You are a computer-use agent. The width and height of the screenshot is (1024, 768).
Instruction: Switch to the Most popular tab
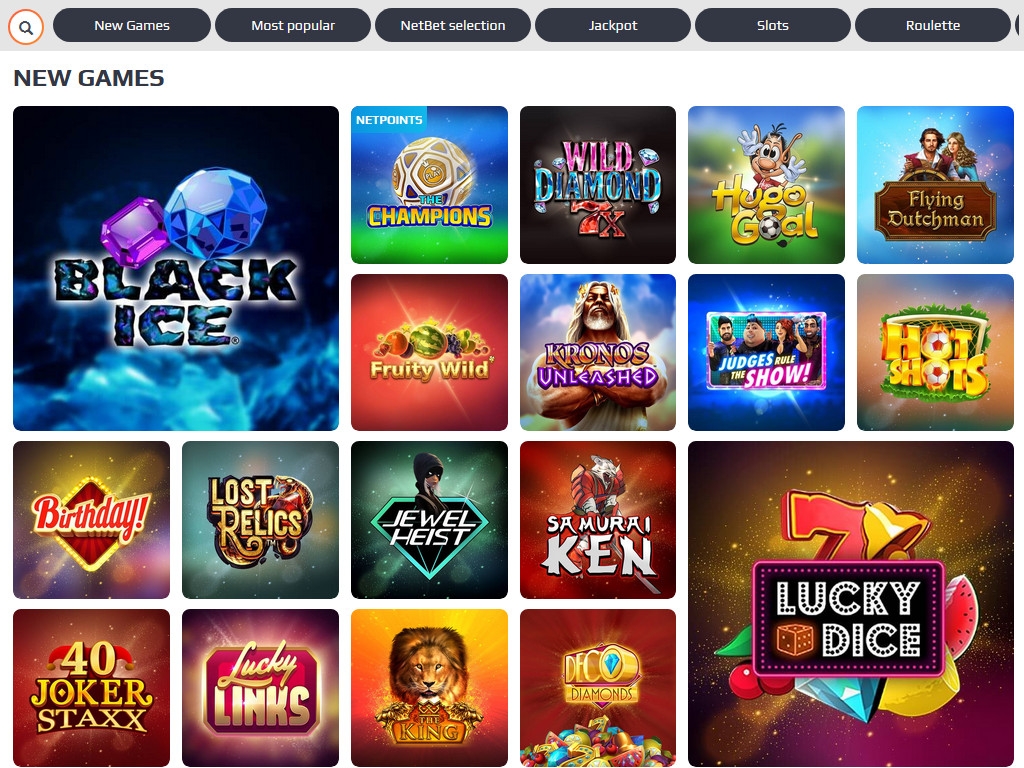pos(293,25)
